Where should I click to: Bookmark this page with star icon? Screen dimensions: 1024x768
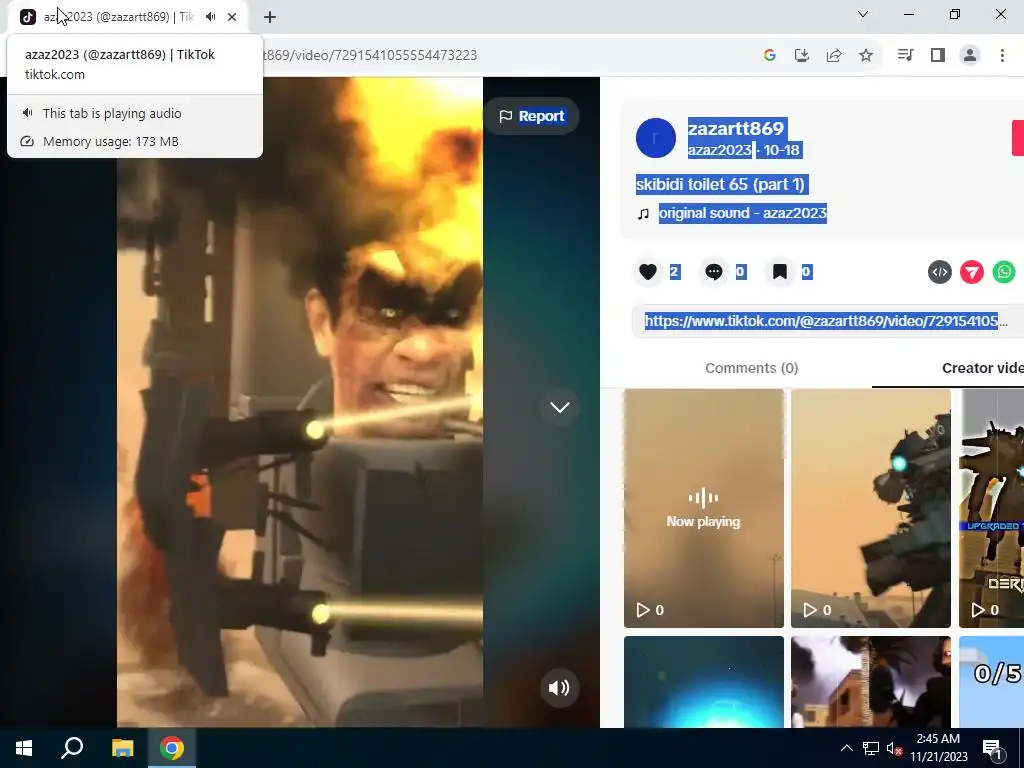[866, 56]
